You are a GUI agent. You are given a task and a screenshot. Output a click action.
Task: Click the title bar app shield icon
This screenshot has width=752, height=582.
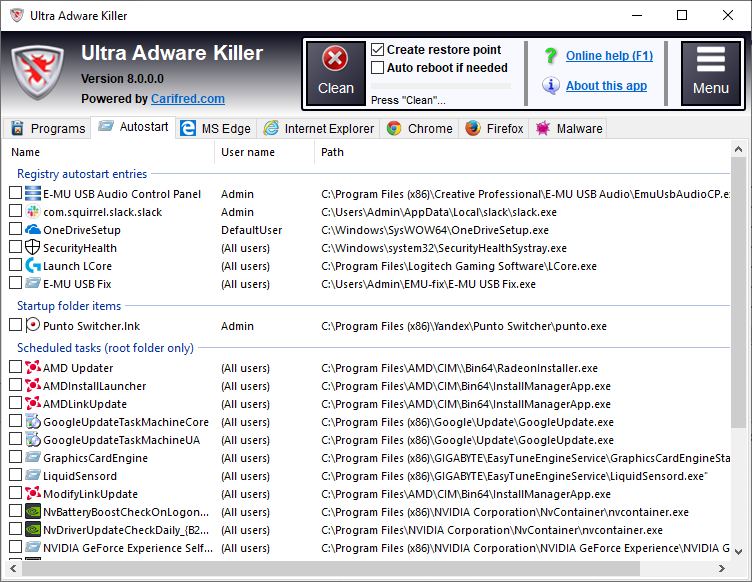click(16, 15)
